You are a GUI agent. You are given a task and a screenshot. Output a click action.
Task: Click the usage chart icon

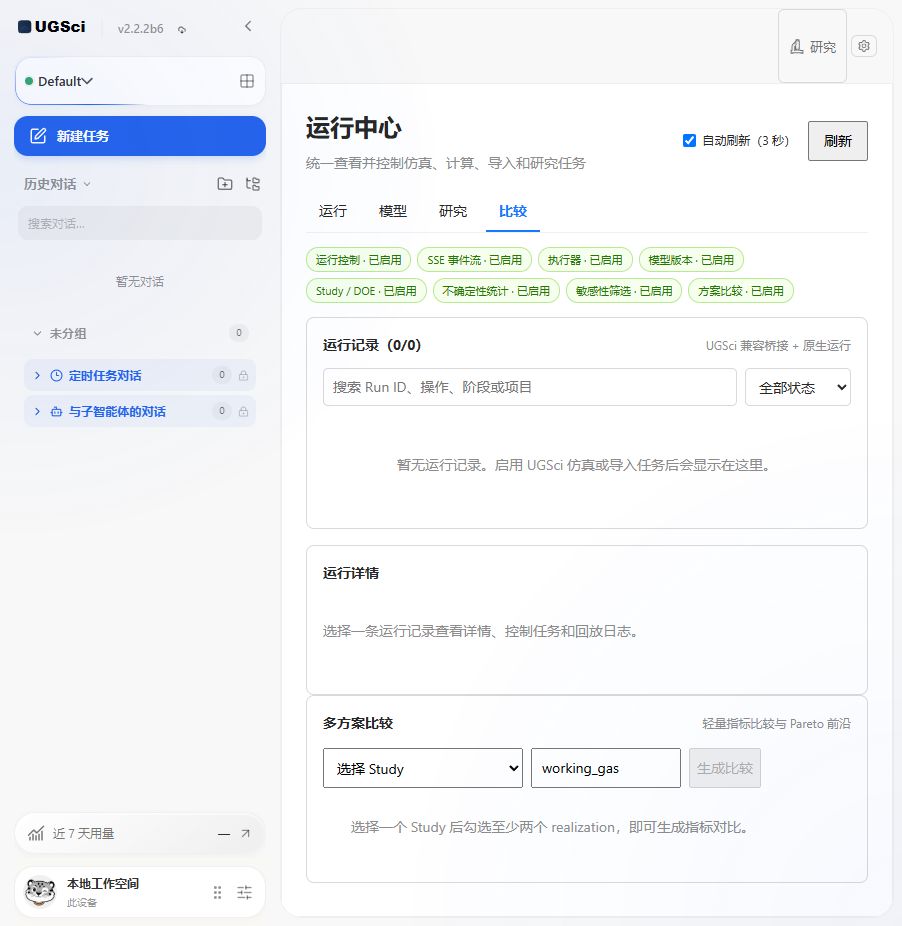click(35, 834)
